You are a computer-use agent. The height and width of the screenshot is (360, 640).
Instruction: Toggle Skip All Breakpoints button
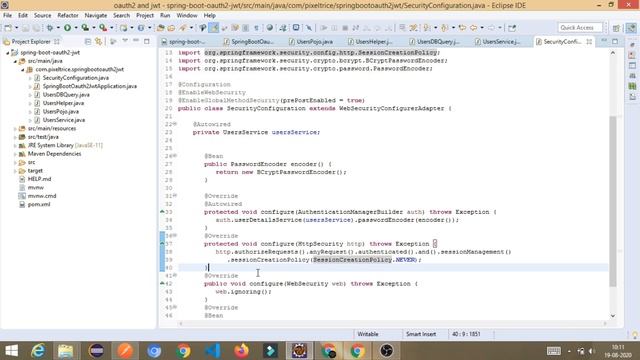[309, 28]
